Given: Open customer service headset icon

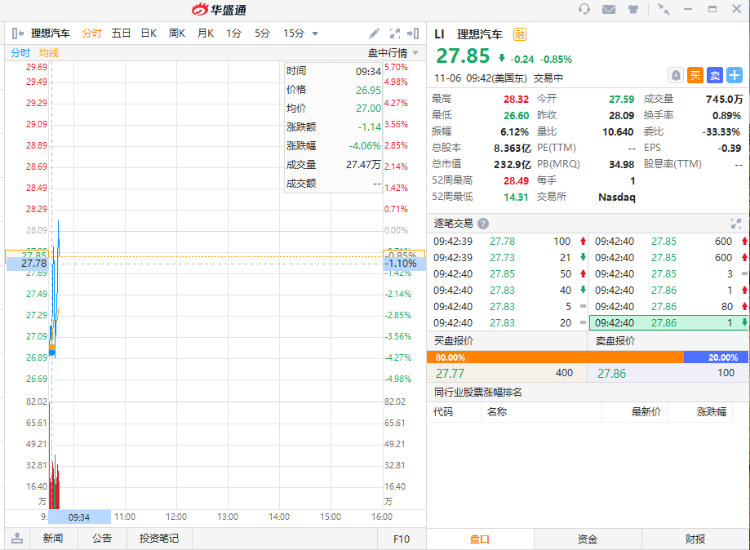Looking at the screenshot, I should 584,10.
